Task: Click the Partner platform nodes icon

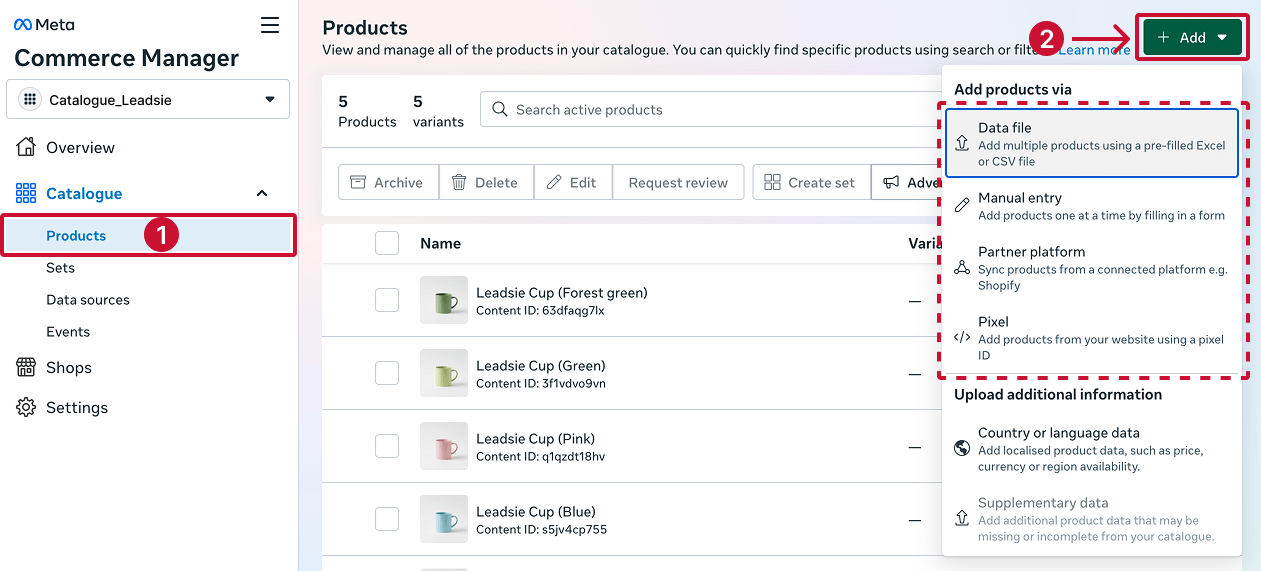Action: 962,267
